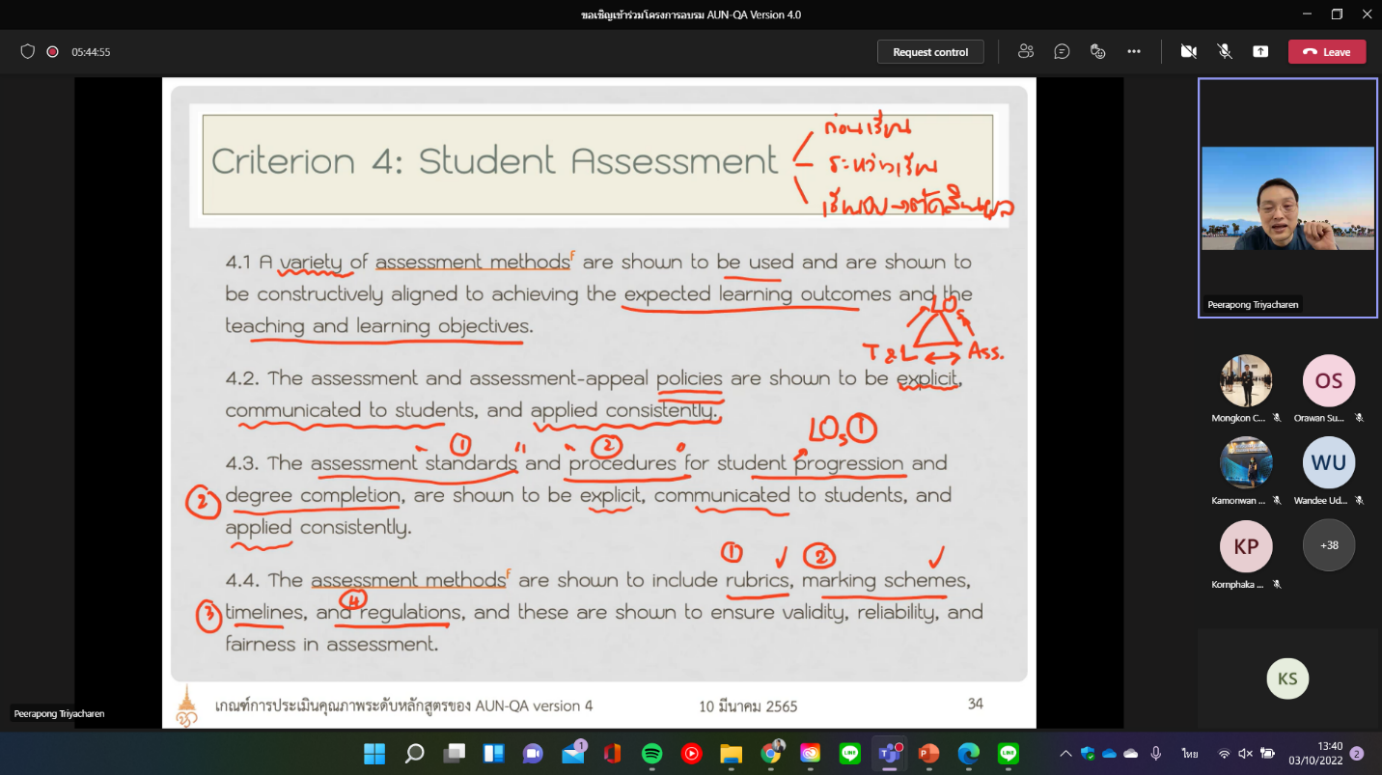
Task: Select the KS participant avatar
Action: click(1287, 678)
